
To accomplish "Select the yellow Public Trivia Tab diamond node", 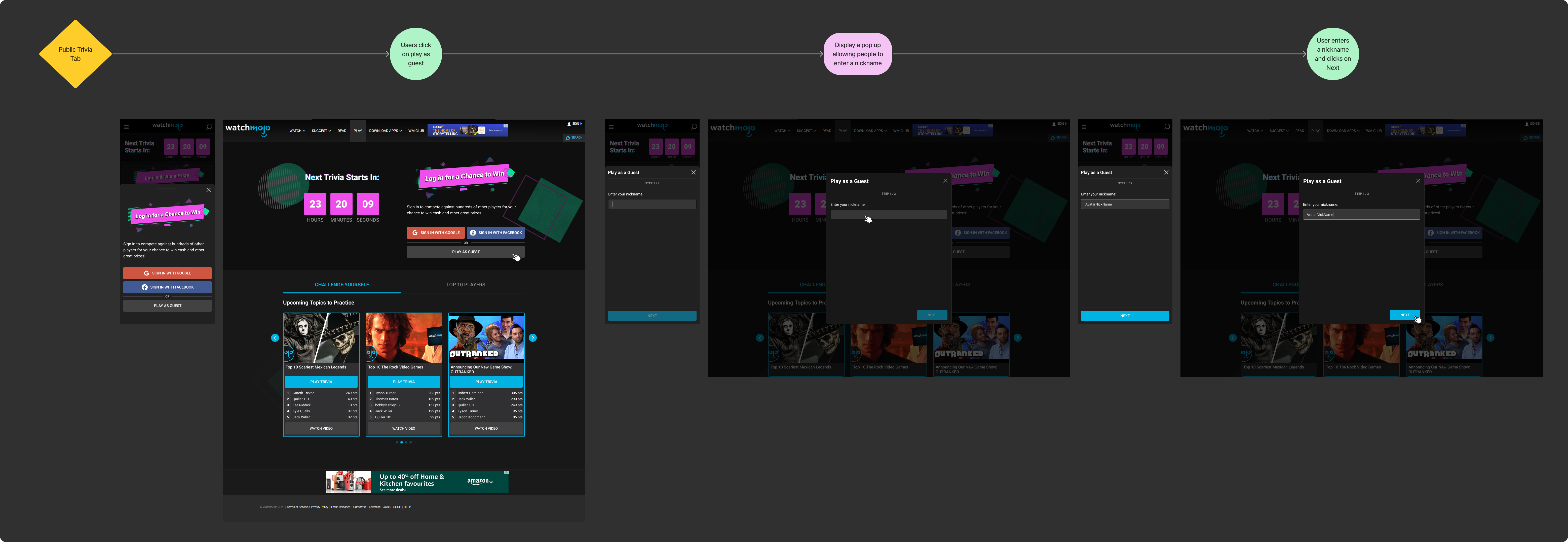I will click(x=75, y=54).
